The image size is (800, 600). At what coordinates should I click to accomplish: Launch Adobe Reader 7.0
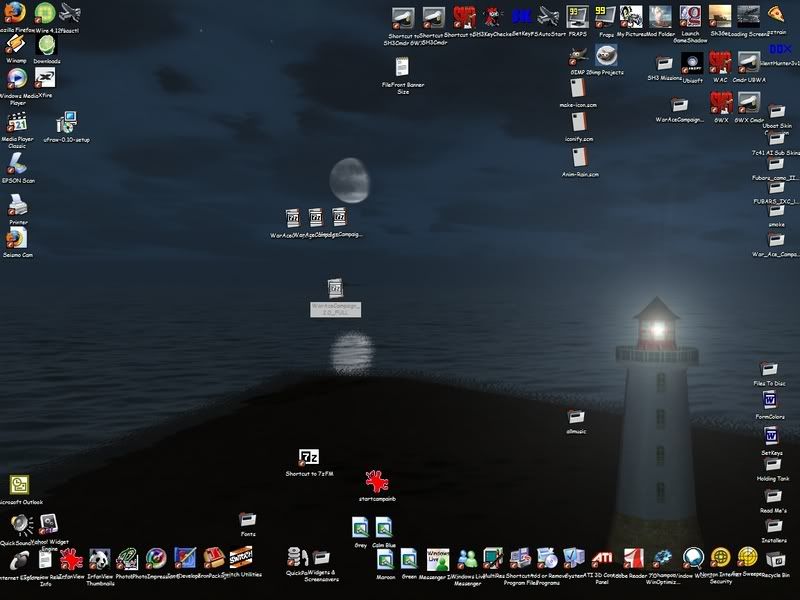pyautogui.click(x=633, y=559)
